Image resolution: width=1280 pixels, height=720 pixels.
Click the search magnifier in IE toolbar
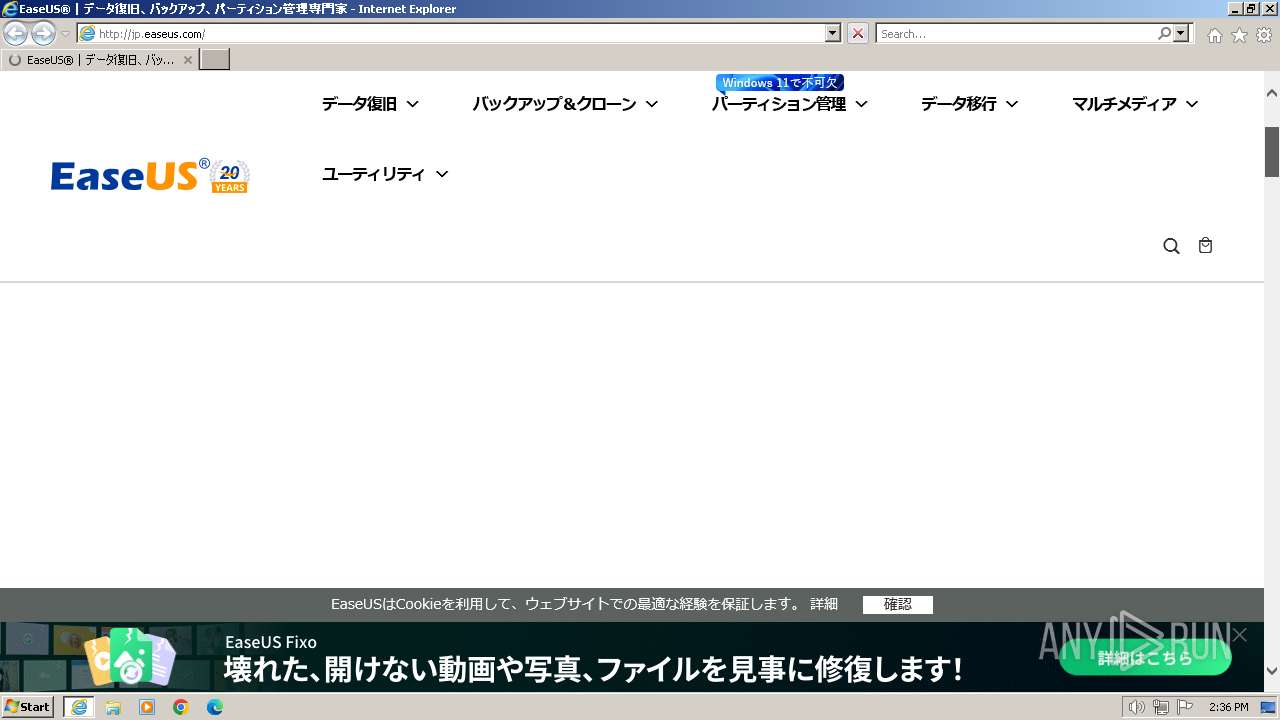point(1164,34)
